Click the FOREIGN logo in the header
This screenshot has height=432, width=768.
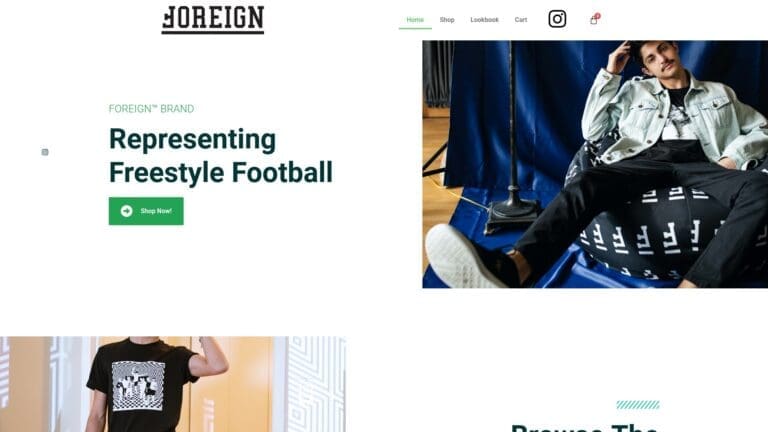tap(213, 20)
